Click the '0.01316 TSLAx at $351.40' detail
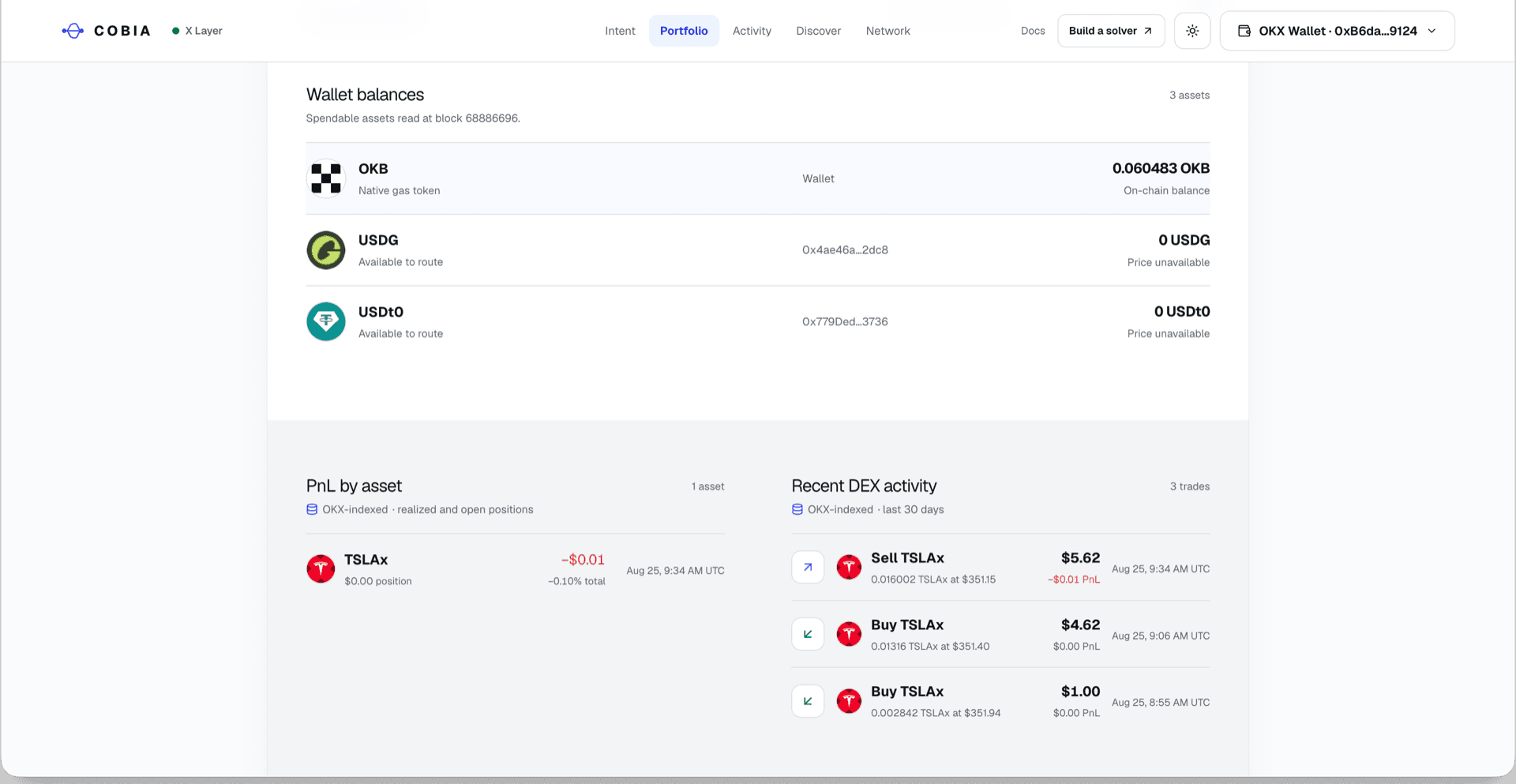The height and width of the screenshot is (784, 1516). pyautogui.click(x=930, y=647)
